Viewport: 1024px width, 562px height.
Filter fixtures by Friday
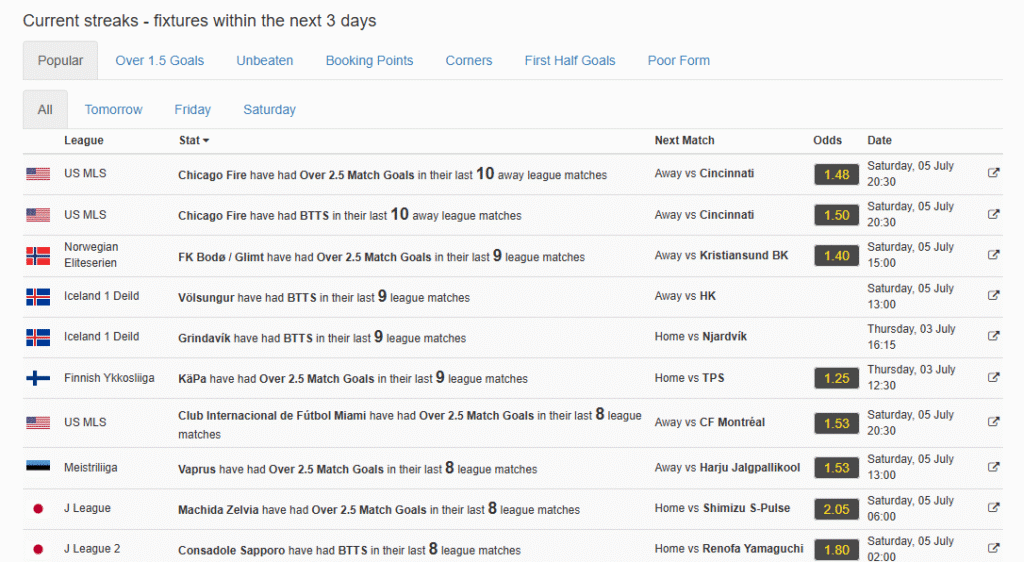[x=193, y=110]
